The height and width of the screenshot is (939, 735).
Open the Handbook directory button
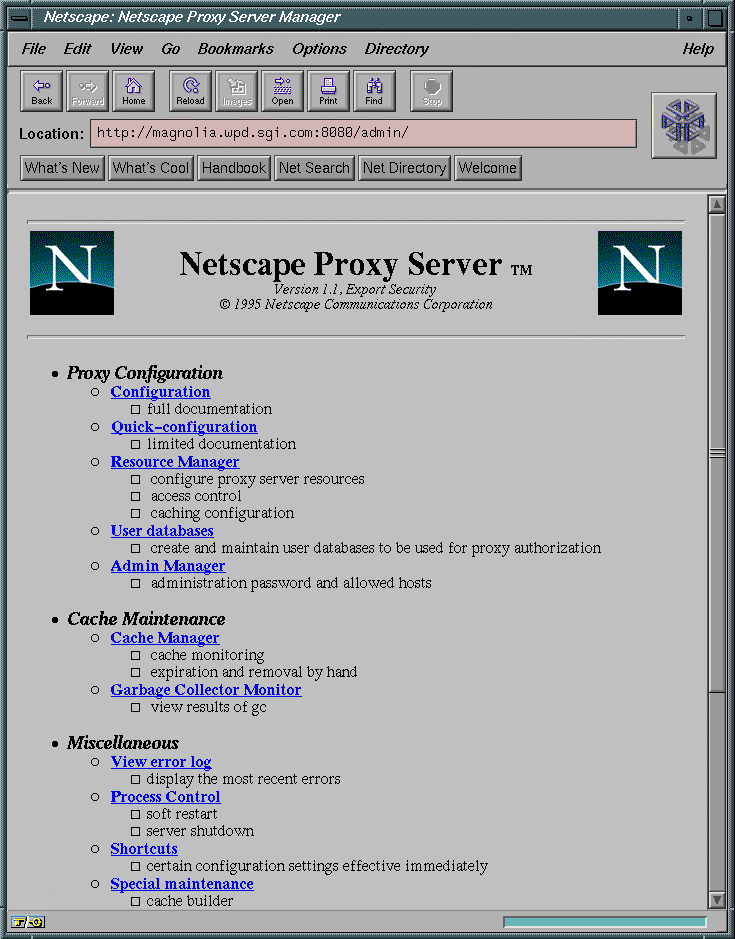[234, 168]
